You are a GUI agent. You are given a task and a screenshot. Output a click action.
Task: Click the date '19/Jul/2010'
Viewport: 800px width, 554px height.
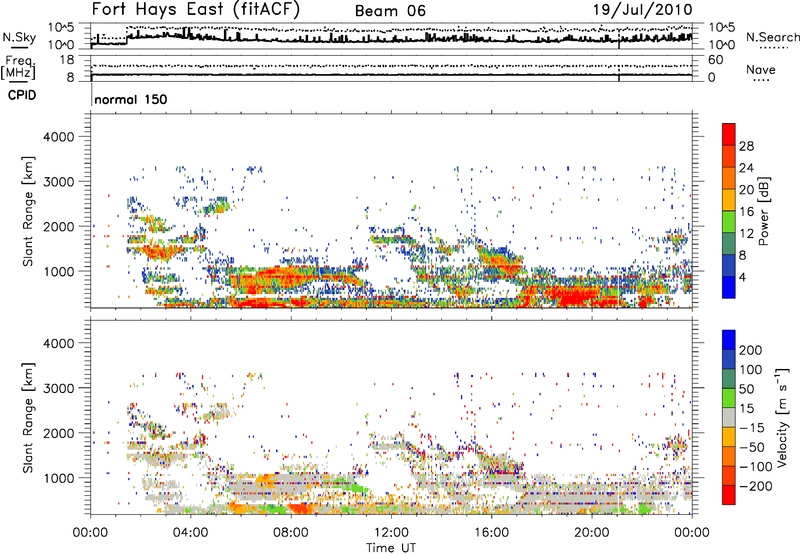click(642, 9)
